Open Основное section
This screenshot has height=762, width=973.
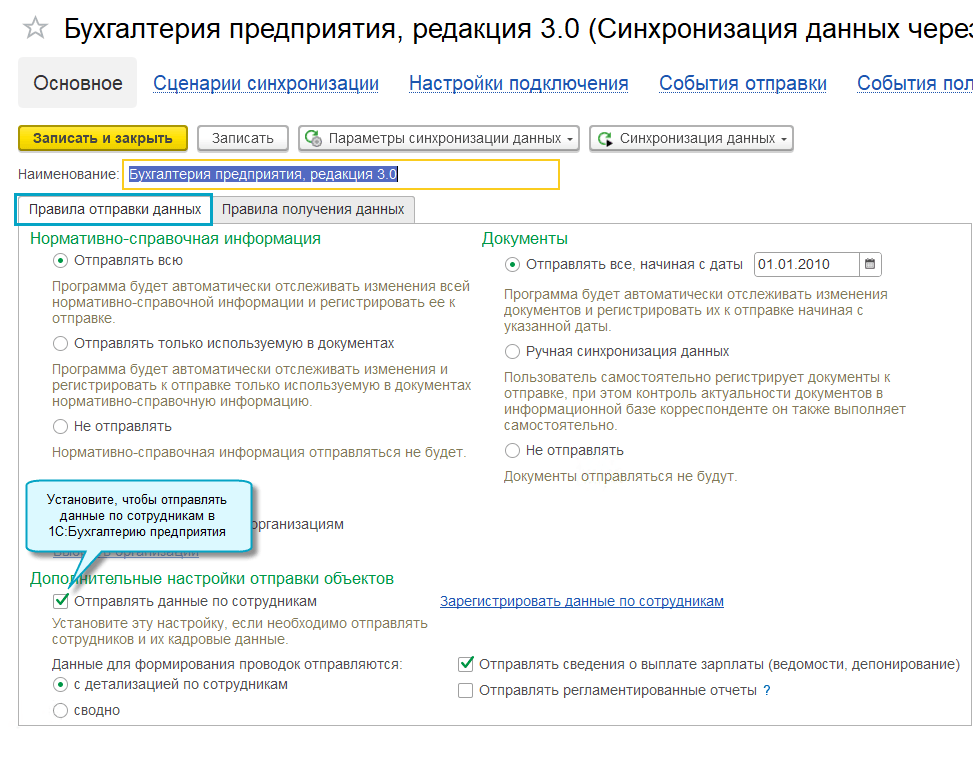coord(78,83)
